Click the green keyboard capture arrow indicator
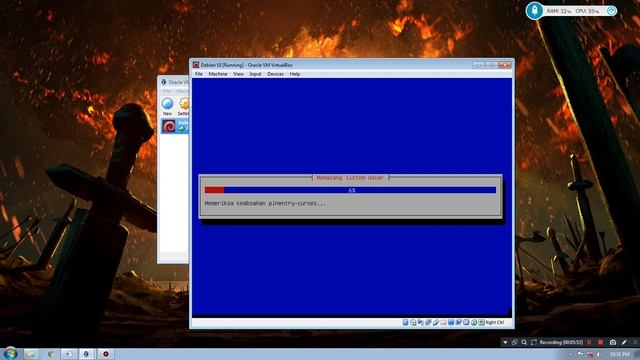 pos(482,322)
